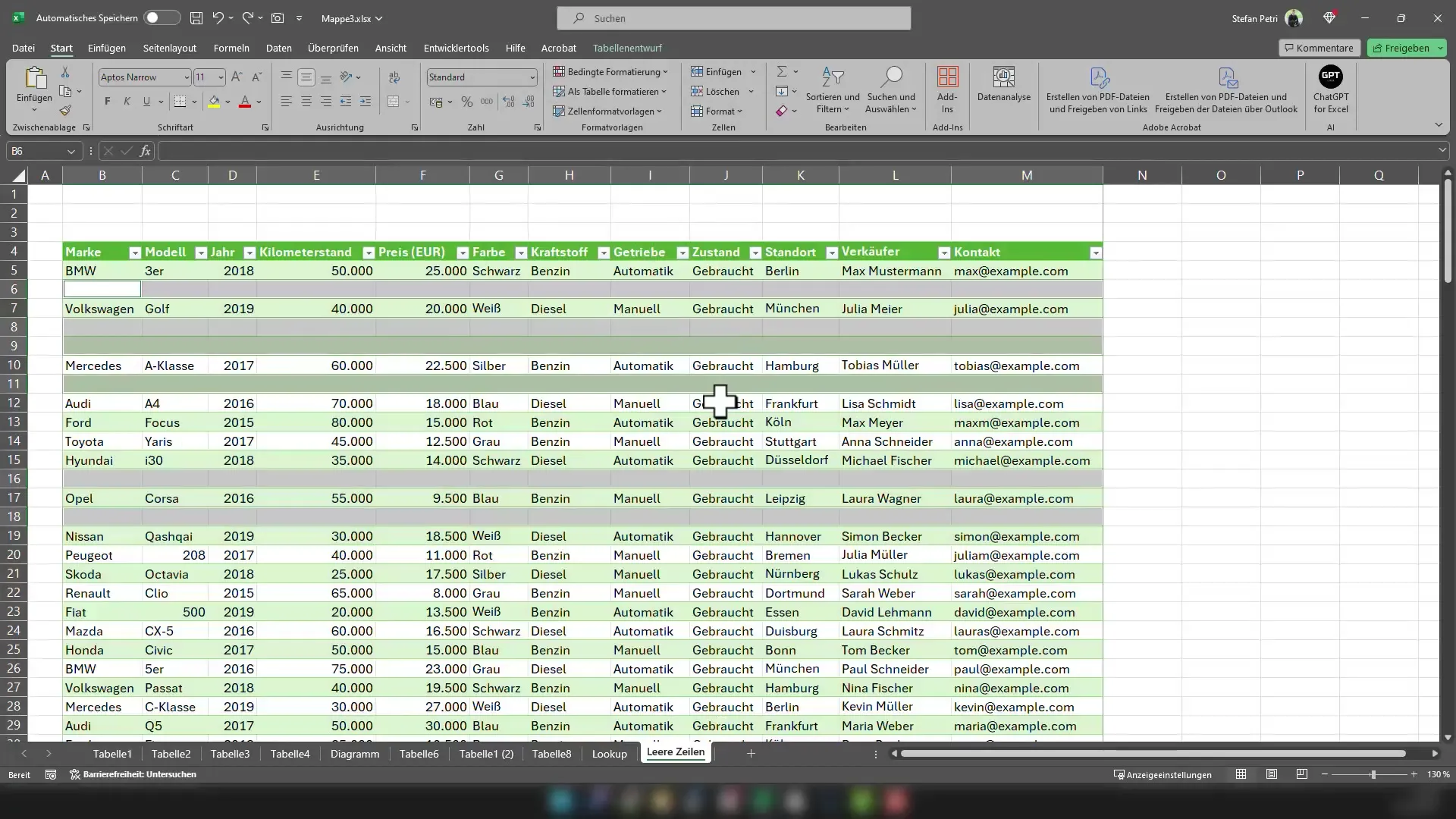The image size is (1456, 819).
Task: Toggle Underline formatting
Action: [x=146, y=101]
